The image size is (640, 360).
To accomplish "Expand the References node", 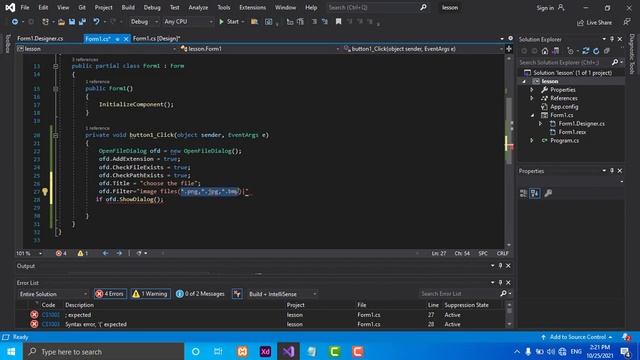I will tap(532, 98).
